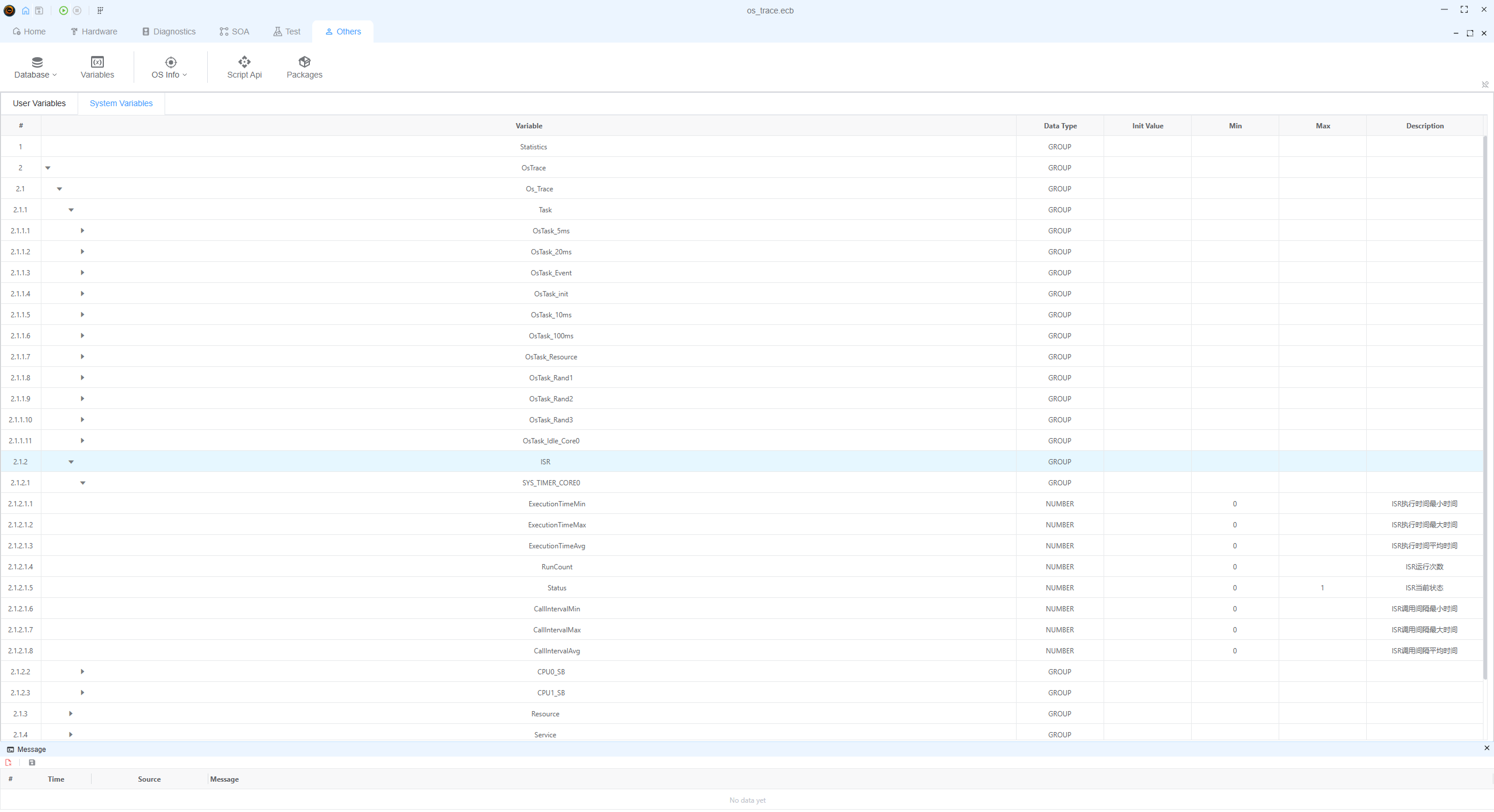The height and width of the screenshot is (812, 1494).
Task: Click the green Start play icon
Action: click(63, 10)
